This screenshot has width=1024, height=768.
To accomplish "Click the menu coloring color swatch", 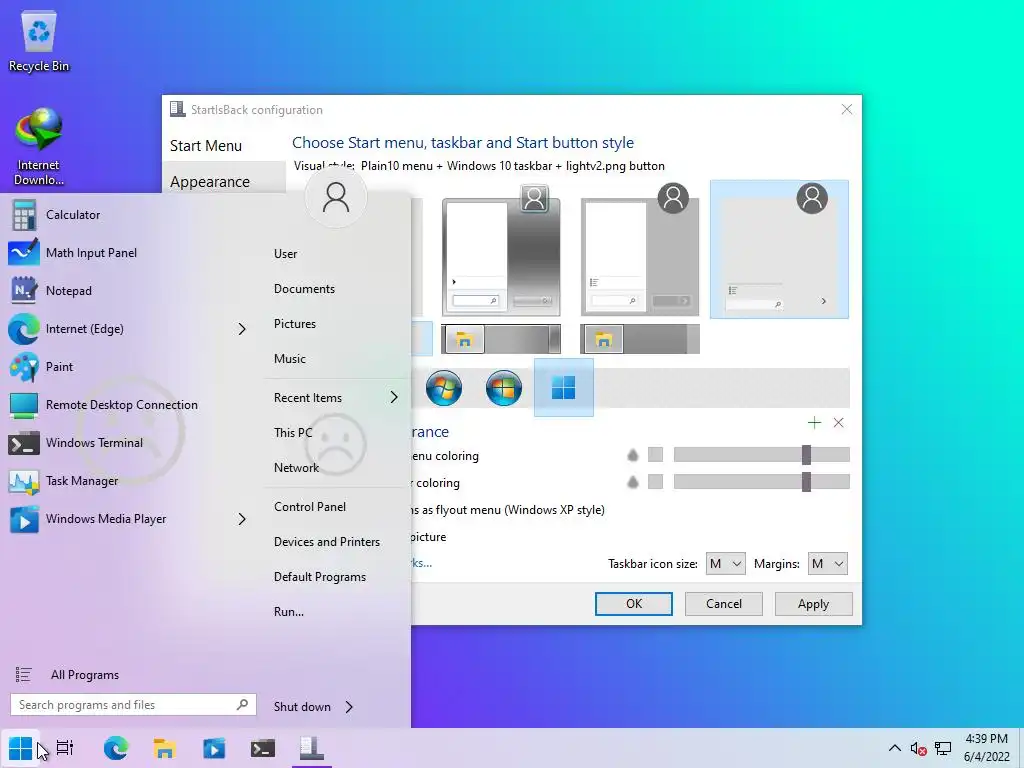I will (655, 455).
